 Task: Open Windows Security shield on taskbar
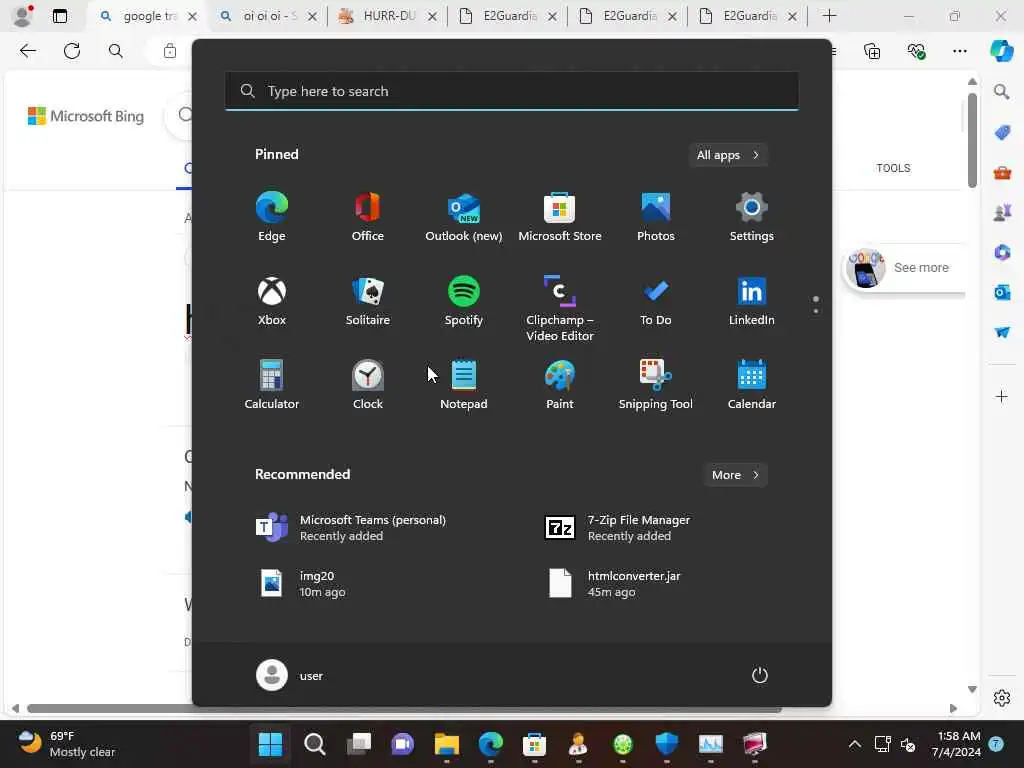pyautogui.click(x=666, y=744)
